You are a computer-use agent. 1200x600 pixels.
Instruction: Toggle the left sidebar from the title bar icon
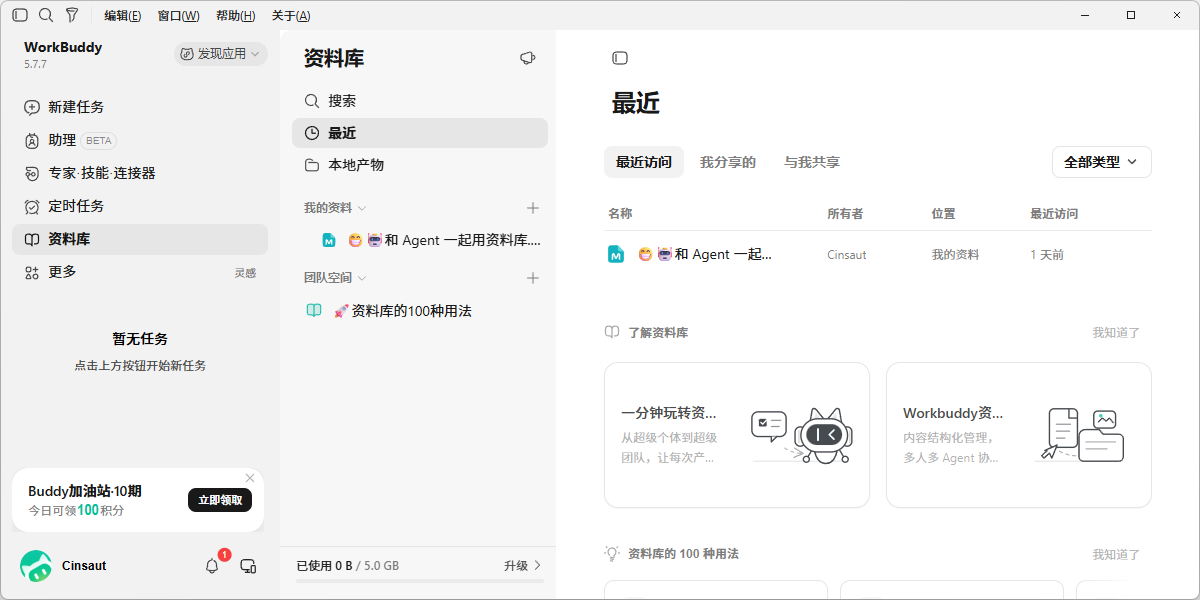(20, 15)
